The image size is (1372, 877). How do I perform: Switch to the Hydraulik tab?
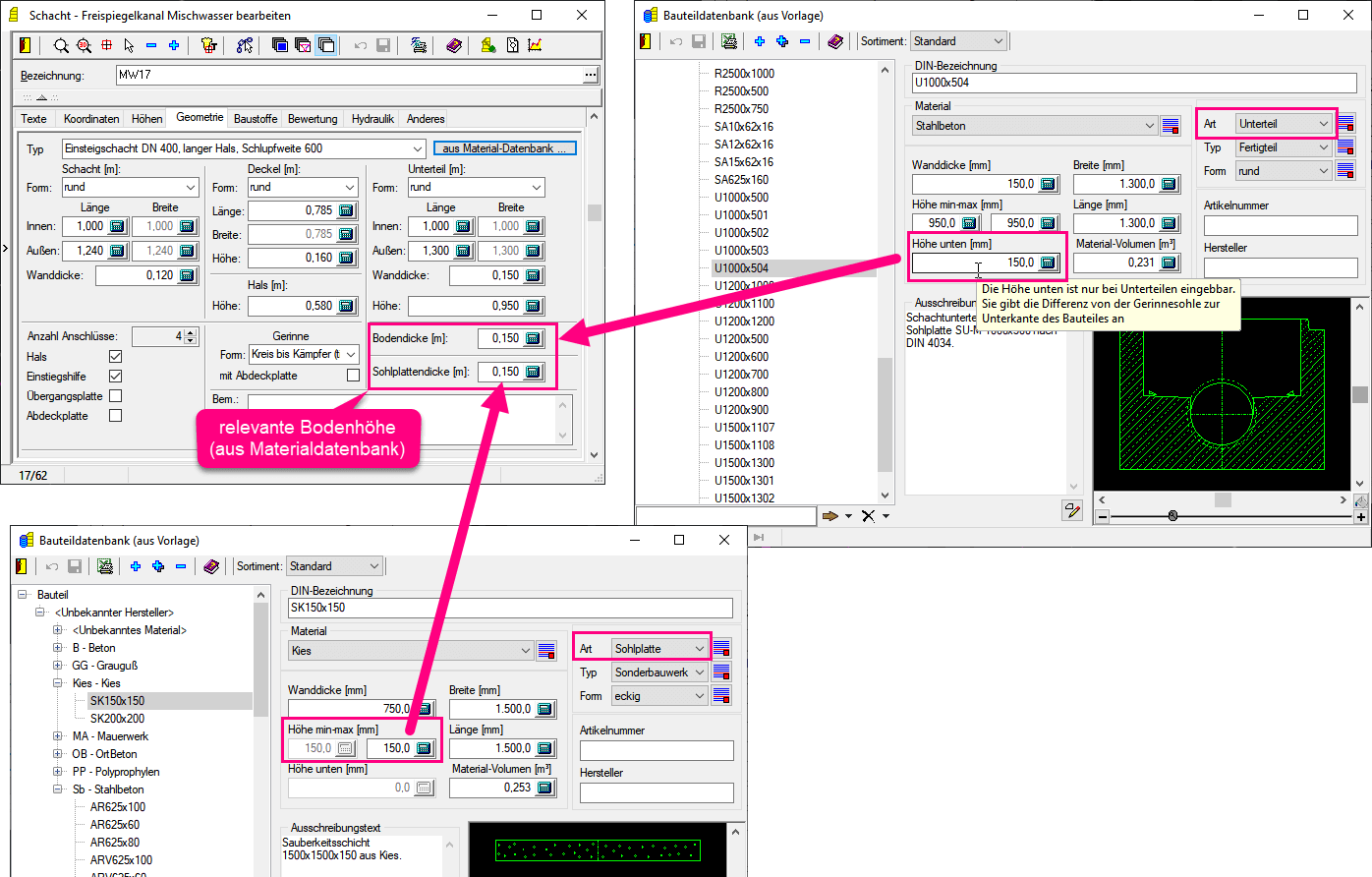372,119
